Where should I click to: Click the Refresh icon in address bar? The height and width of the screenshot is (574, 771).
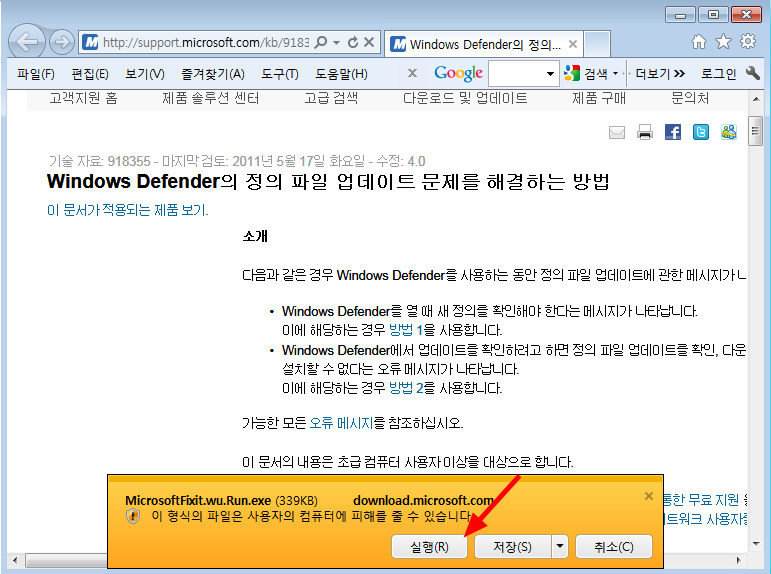click(x=352, y=43)
